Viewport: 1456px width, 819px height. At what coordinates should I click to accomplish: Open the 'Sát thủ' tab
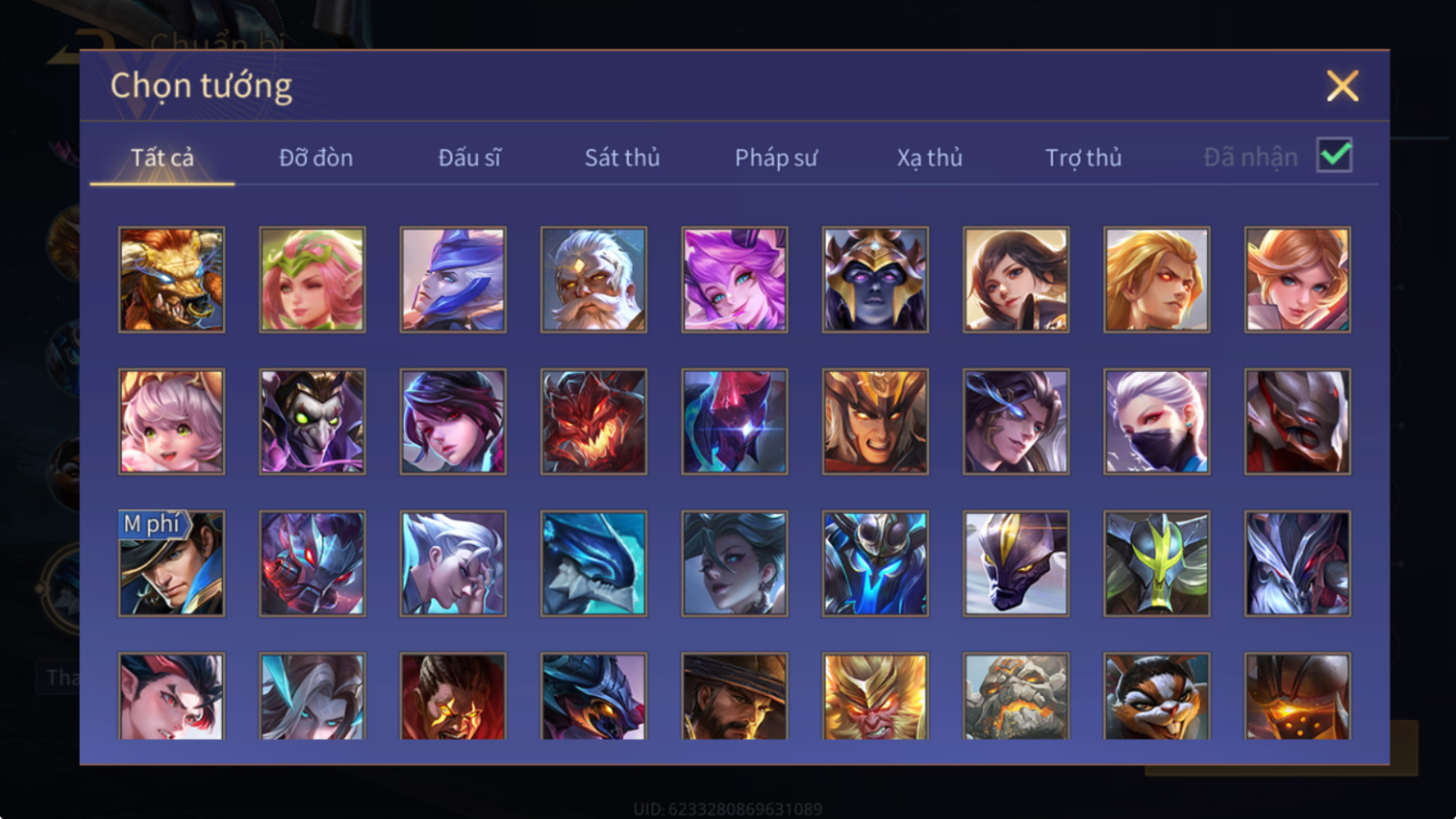(622, 158)
